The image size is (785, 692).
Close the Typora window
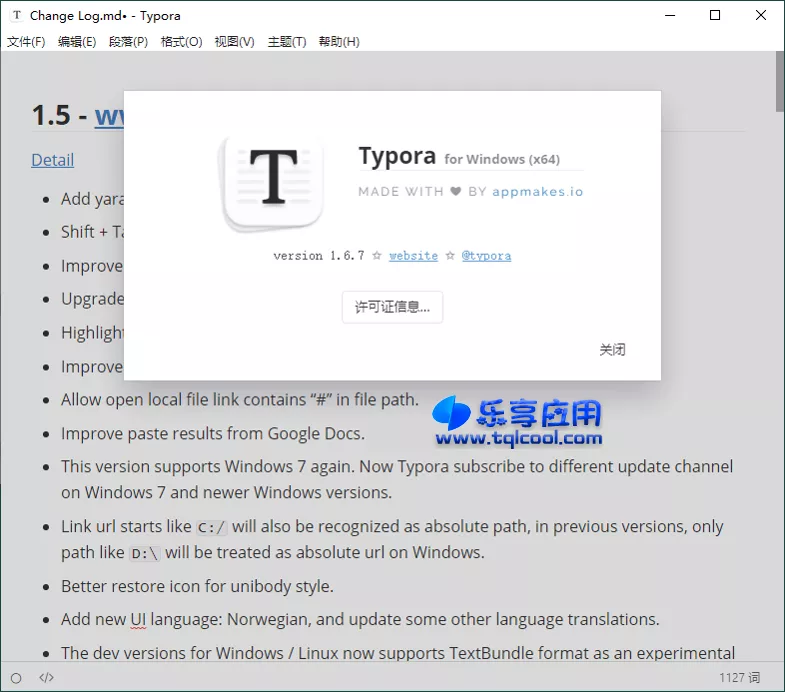(760, 16)
